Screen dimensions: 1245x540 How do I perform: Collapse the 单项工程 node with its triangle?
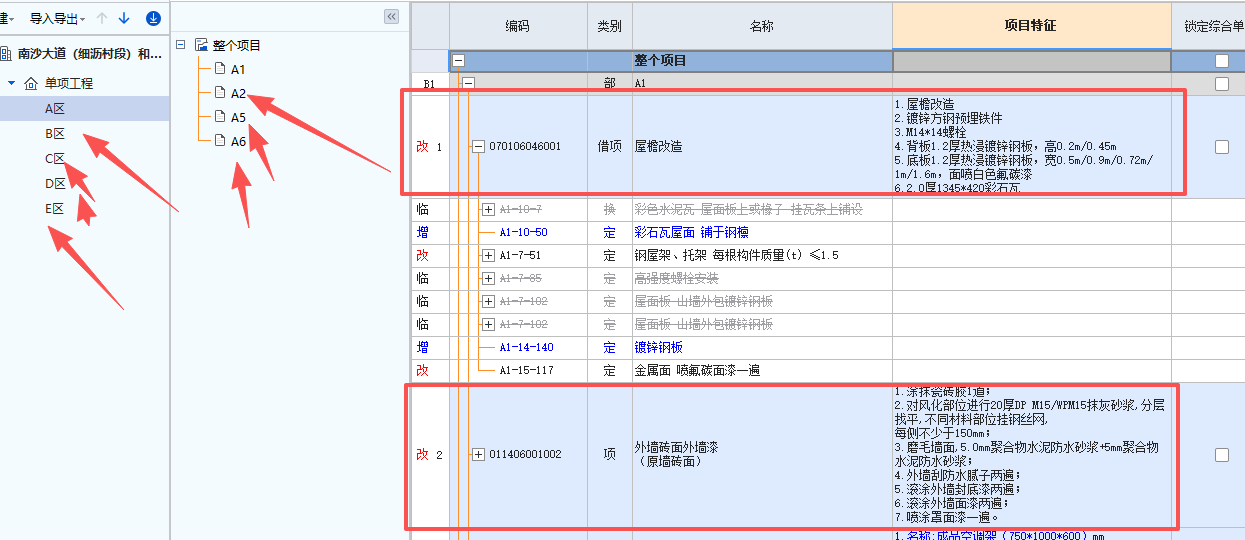pos(11,83)
